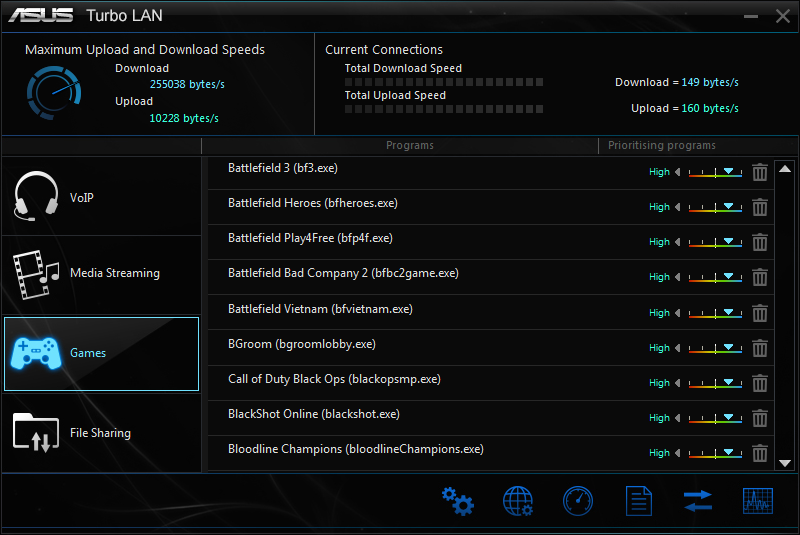Viewport: 800px width, 535px height.
Task: Open the double-gear settings icon
Action: pyautogui.click(x=457, y=500)
